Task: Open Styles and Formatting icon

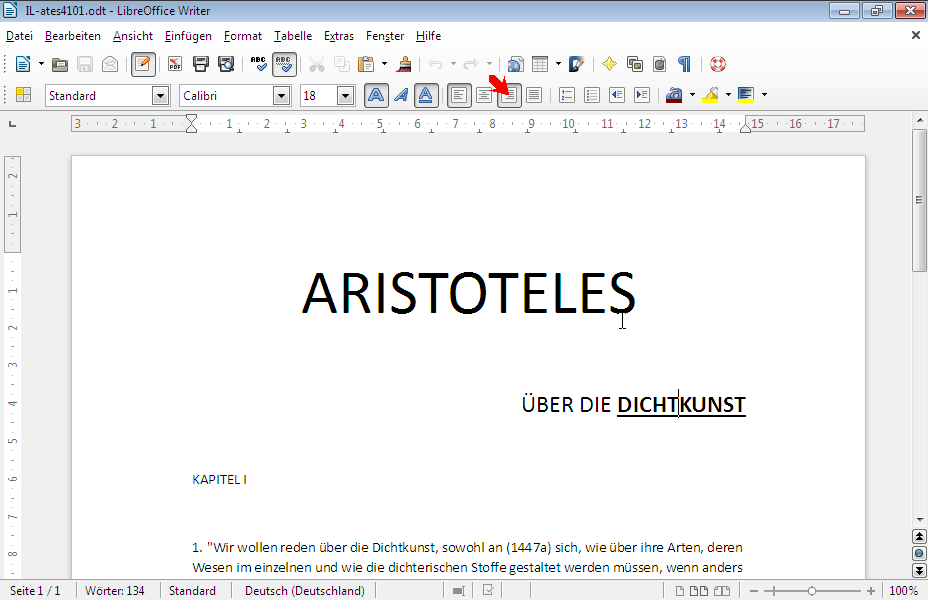Action: pos(23,95)
